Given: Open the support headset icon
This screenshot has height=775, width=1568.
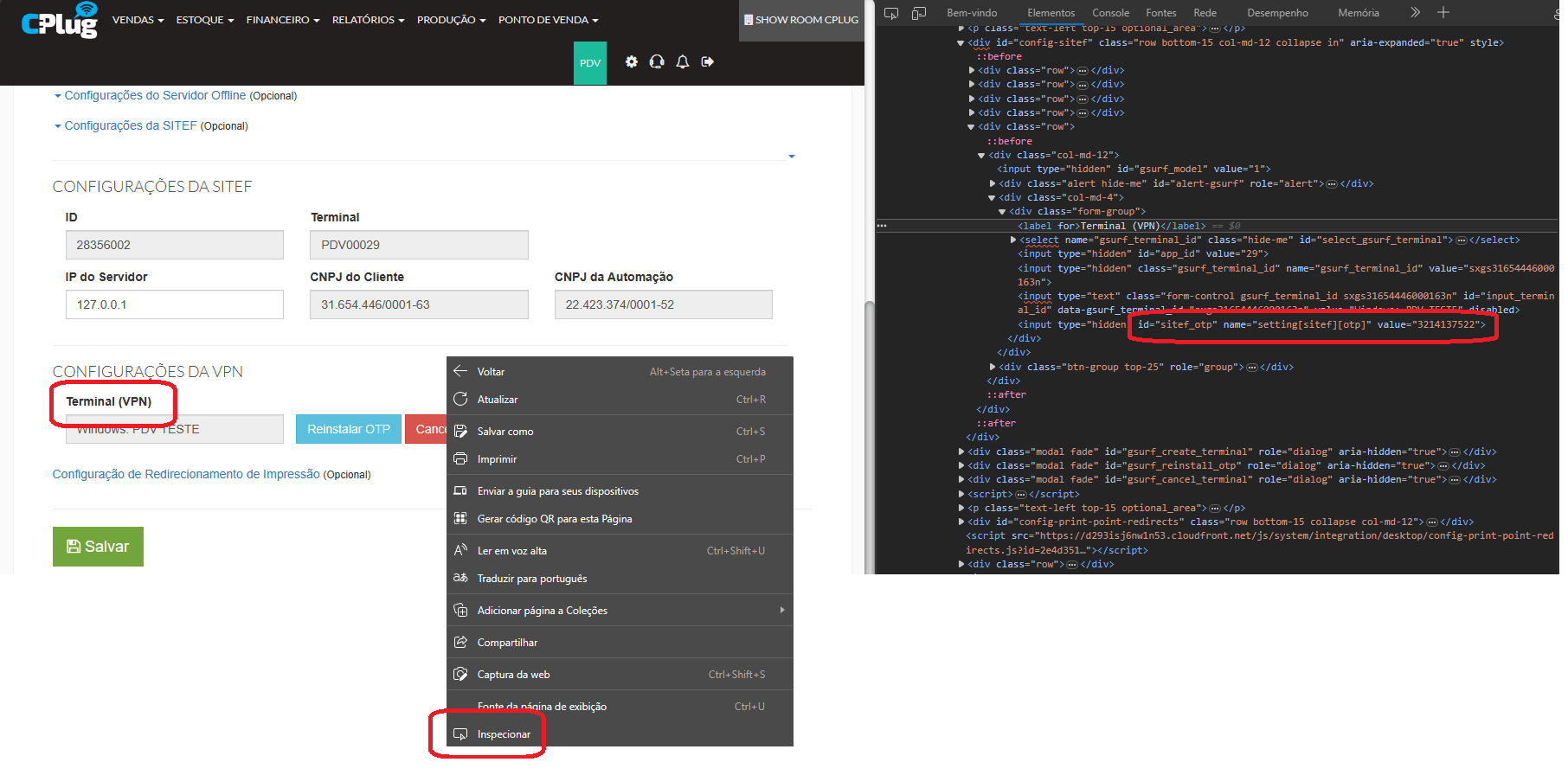Looking at the screenshot, I should pyautogui.click(x=657, y=61).
